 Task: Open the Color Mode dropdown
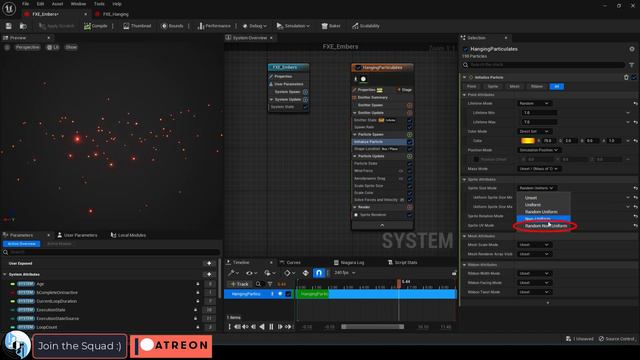pos(534,131)
